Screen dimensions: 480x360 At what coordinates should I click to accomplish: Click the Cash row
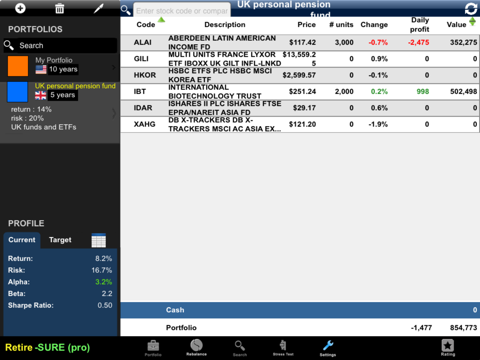300,310
